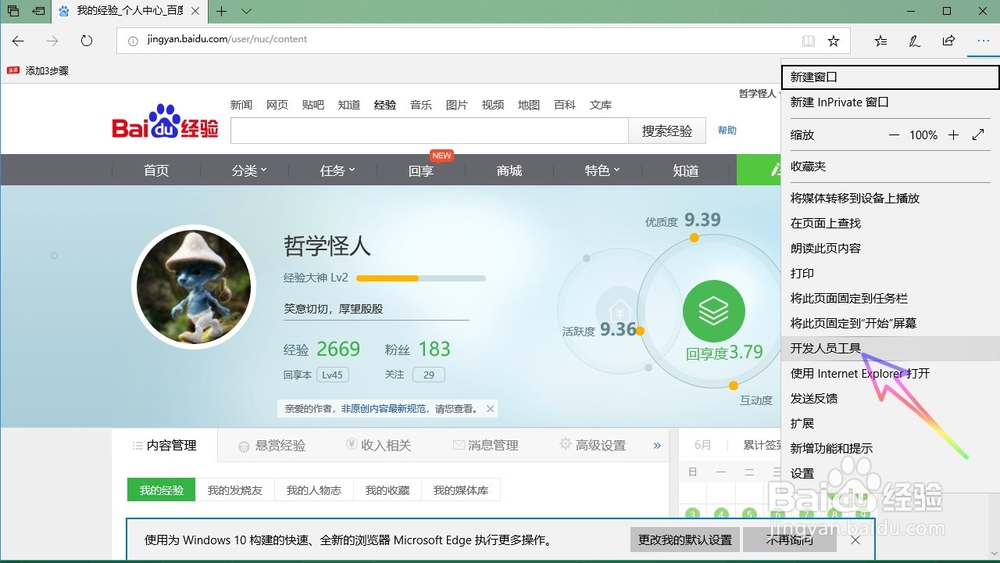Open 回享 navigation item with NEW badge
1000x563 pixels.
click(421, 170)
